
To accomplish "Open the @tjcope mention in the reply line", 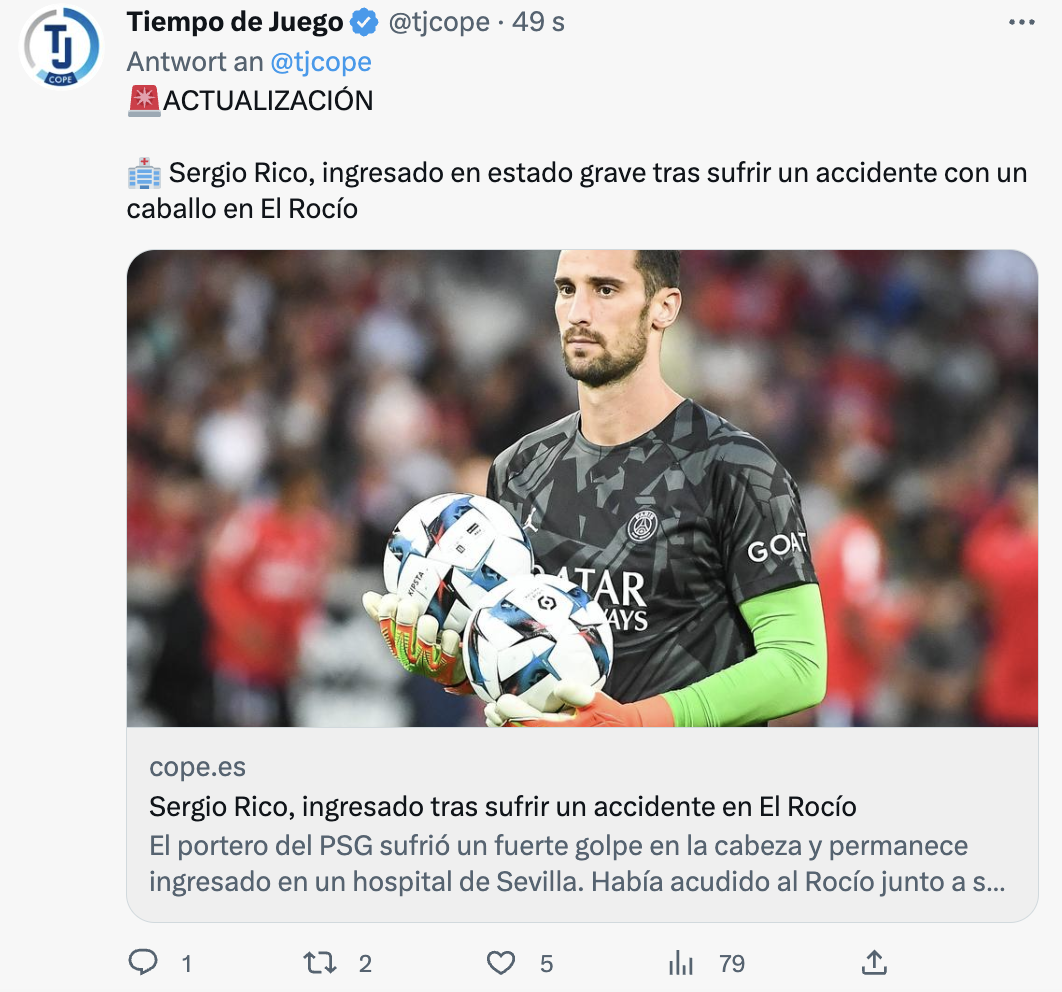I will 321,62.
